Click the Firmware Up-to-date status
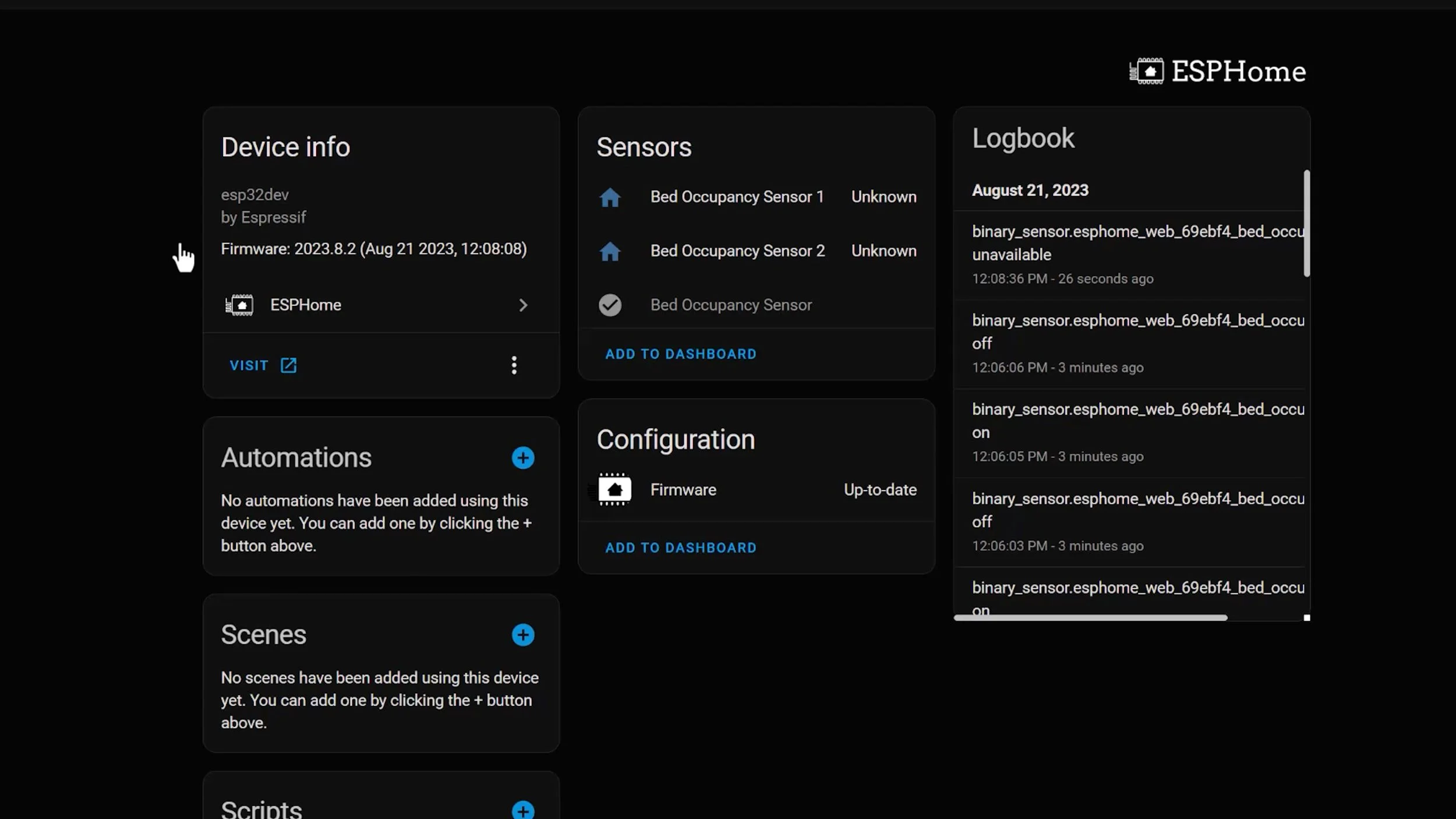Image resolution: width=1456 pixels, height=819 pixels. point(880,490)
